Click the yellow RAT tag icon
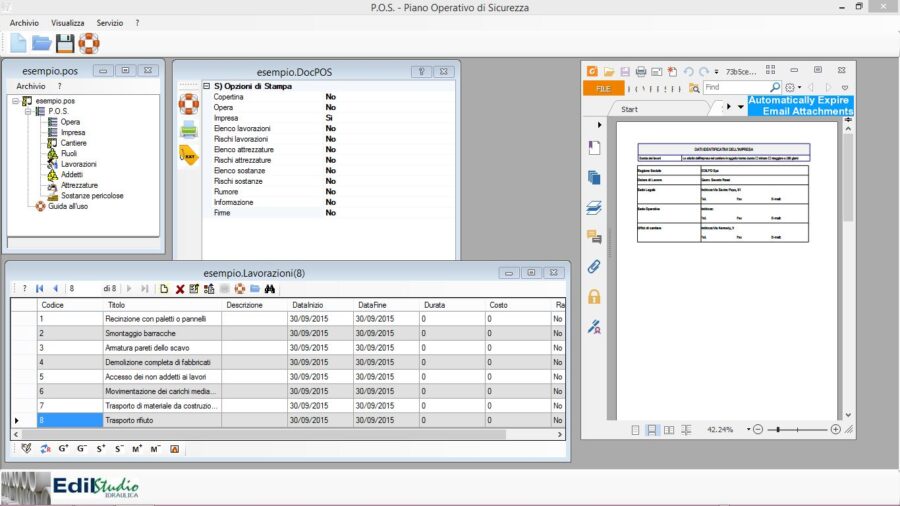 click(188, 155)
